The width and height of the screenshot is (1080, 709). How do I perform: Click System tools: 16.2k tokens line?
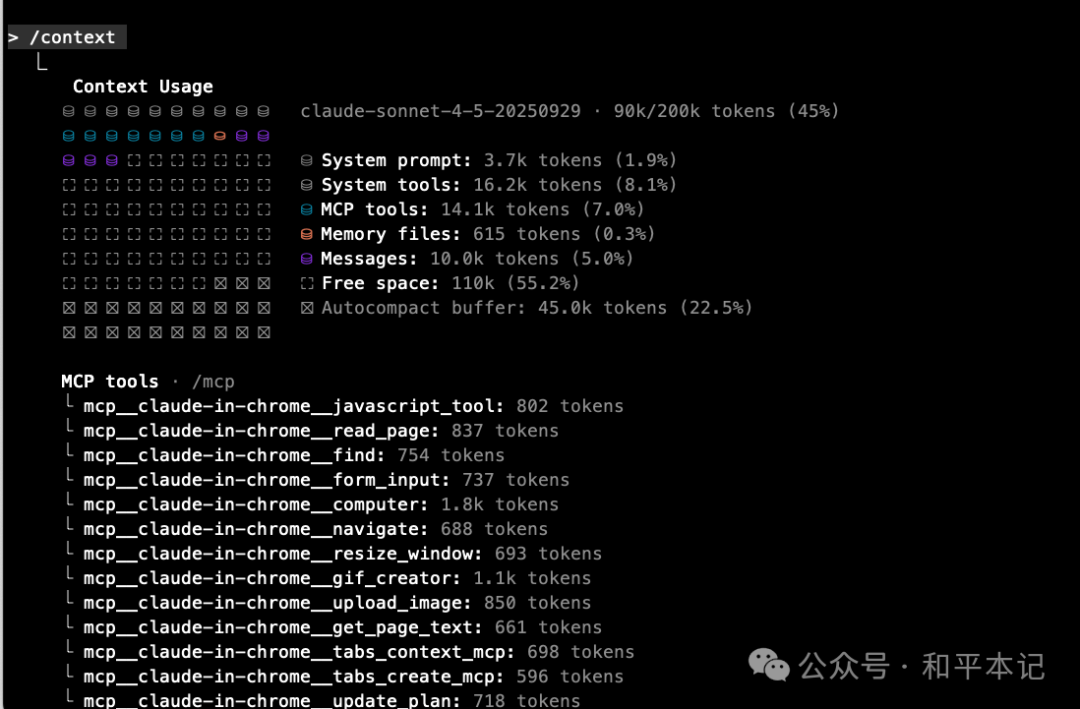[489, 185]
